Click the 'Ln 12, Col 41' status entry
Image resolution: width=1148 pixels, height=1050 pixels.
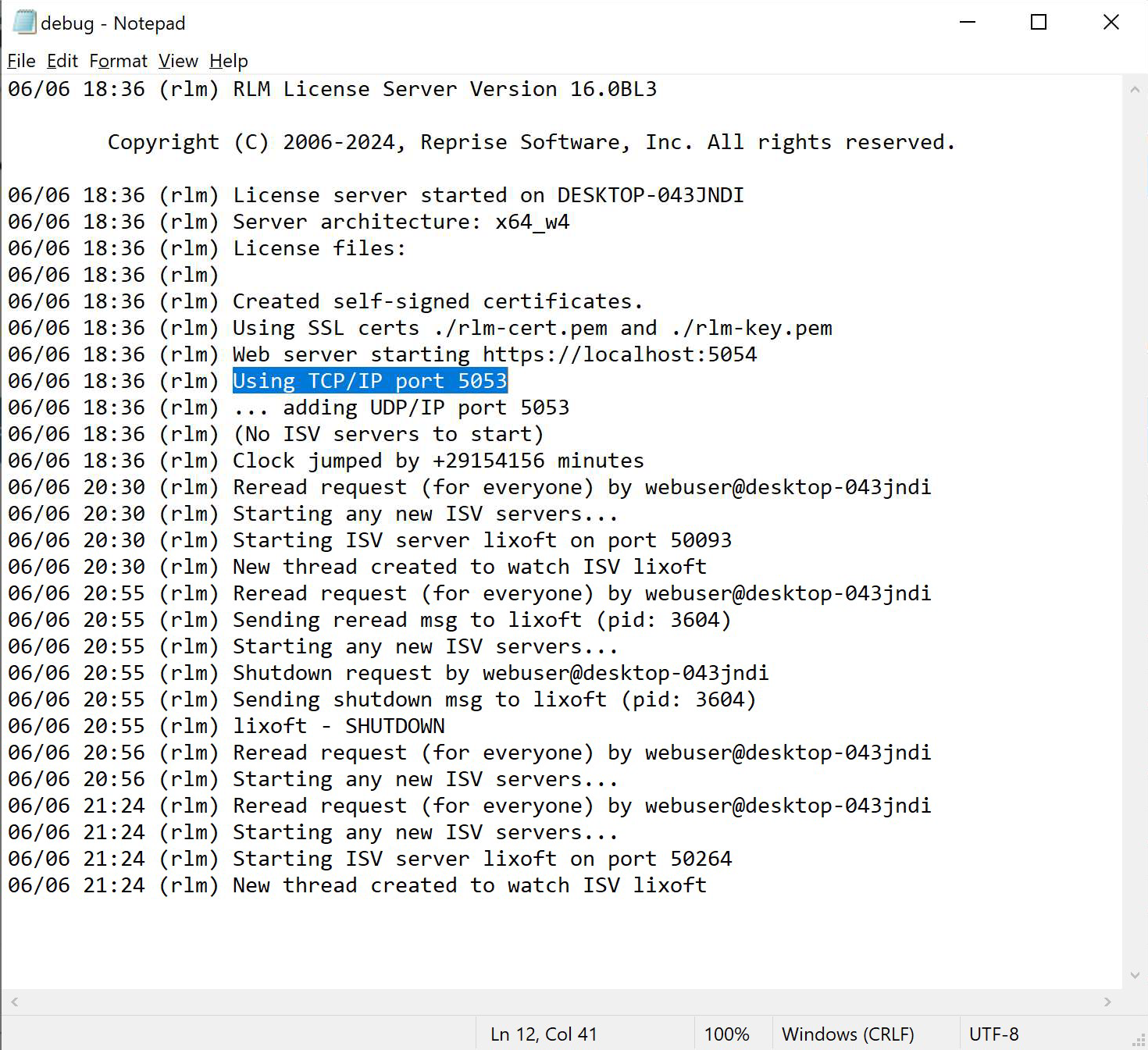click(x=544, y=1034)
